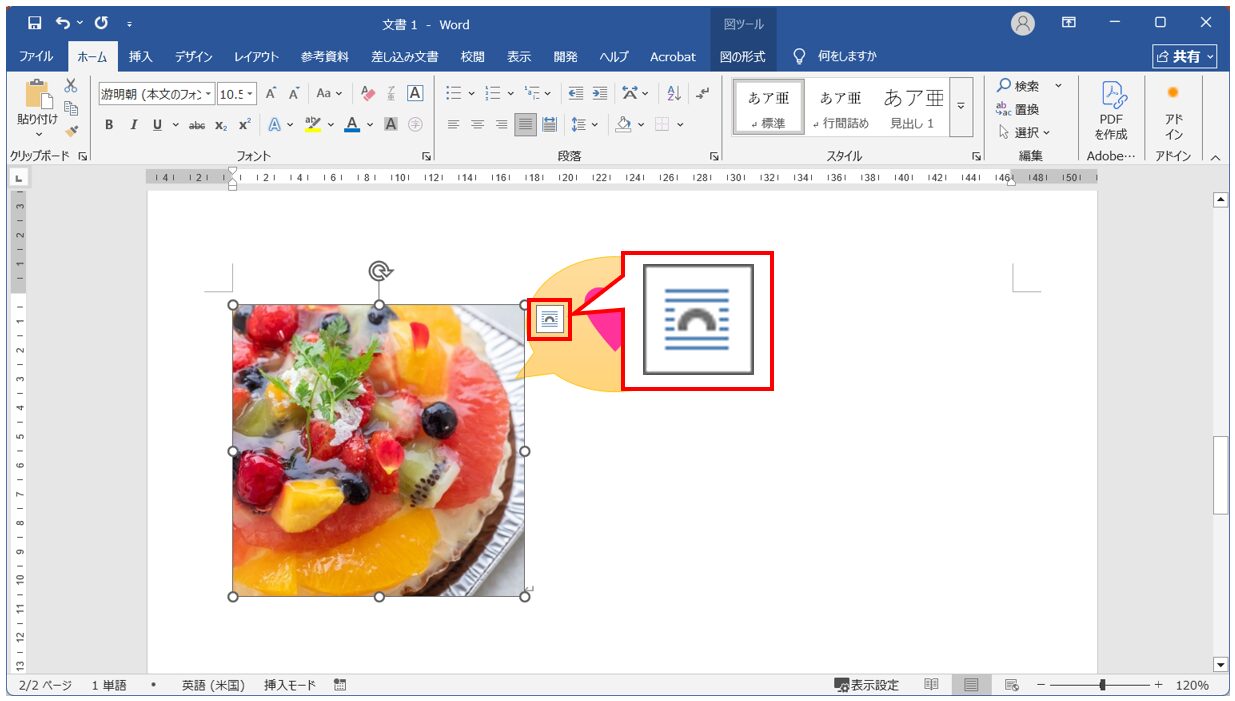Click the layout options icon beside image
Viewport: 1235px width, 701px height.
point(550,319)
